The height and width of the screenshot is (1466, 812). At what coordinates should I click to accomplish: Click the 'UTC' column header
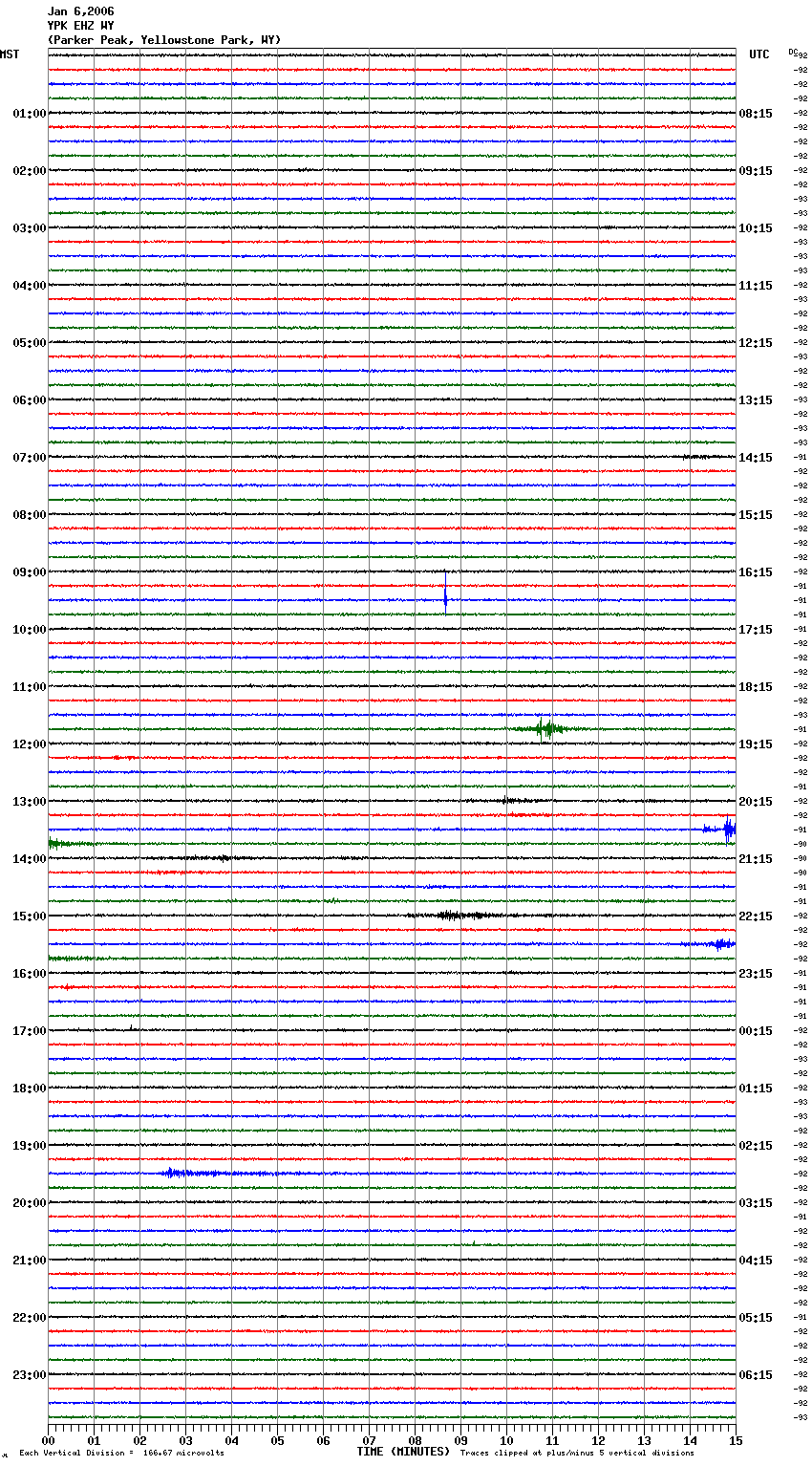pos(759,54)
